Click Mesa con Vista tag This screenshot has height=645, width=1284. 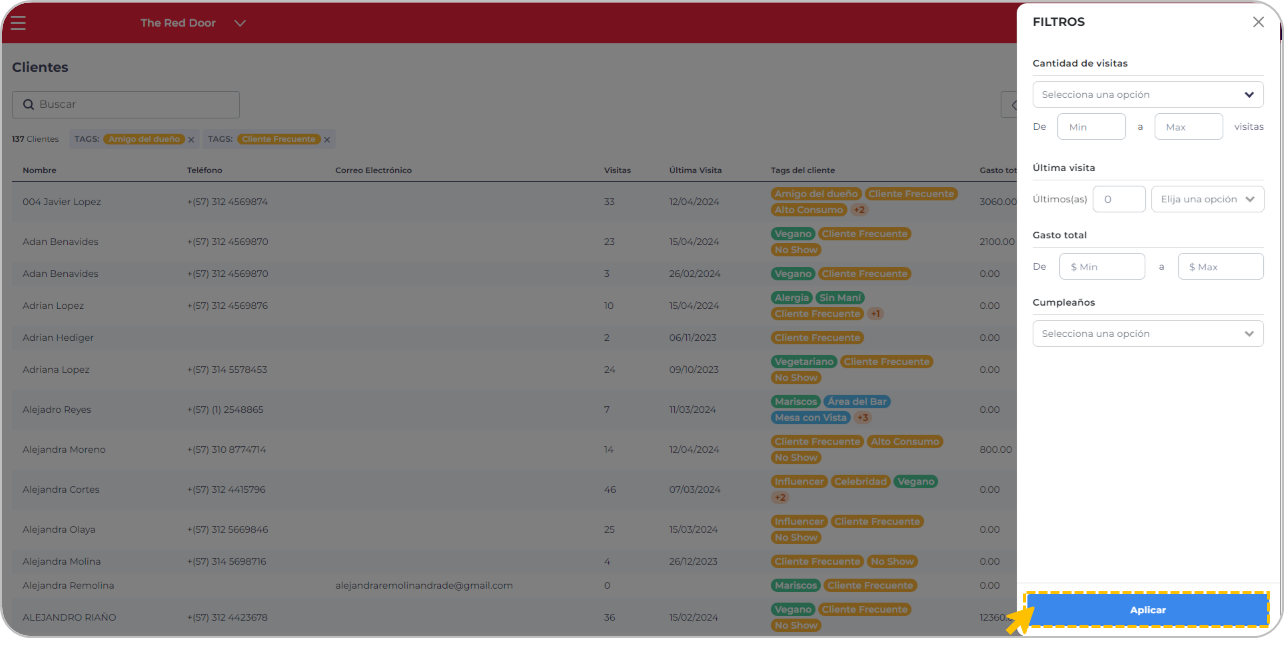810,418
